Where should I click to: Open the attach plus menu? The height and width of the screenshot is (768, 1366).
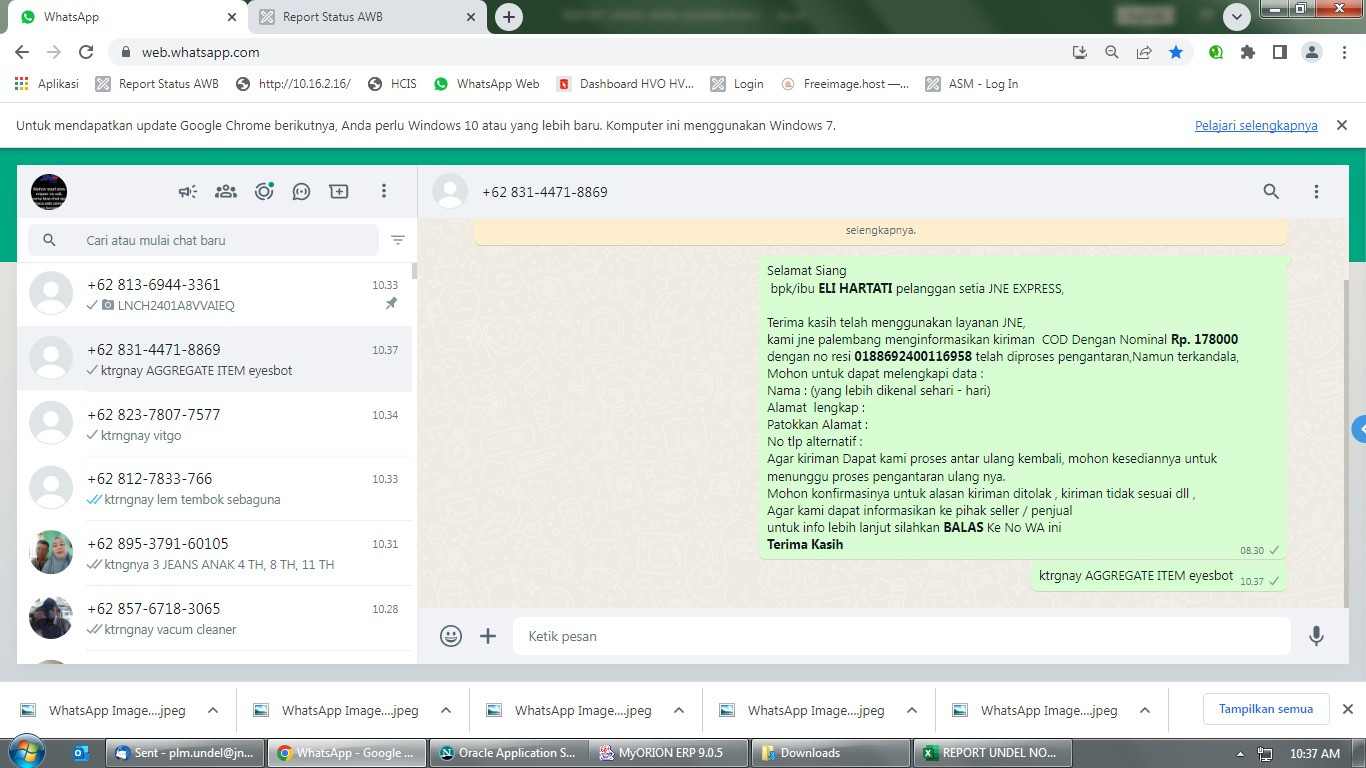tap(488, 636)
